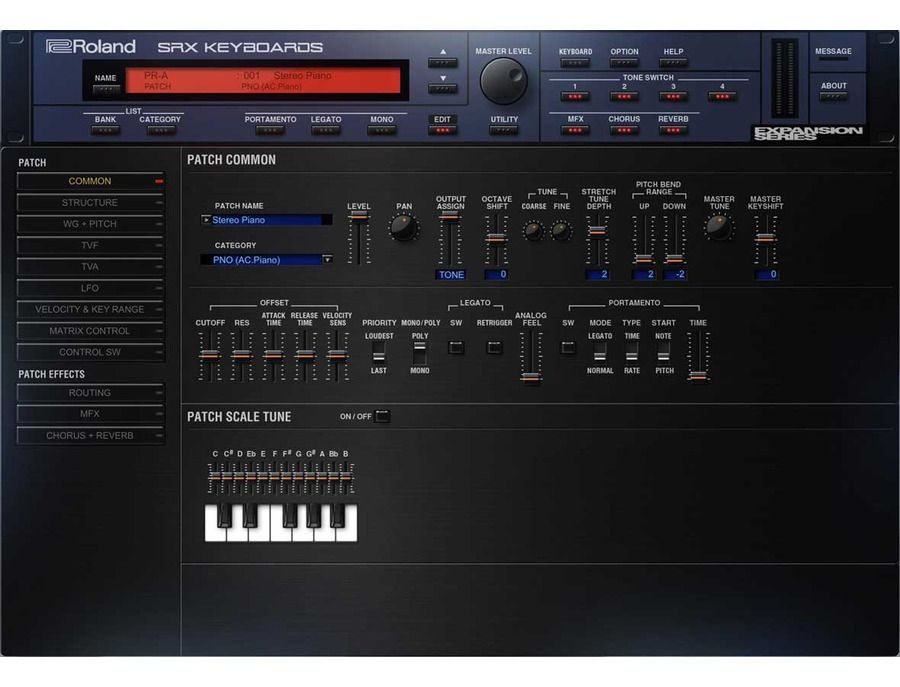Open the ABOUT screen
The height and width of the screenshot is (687, 900).
click(833, 96)
